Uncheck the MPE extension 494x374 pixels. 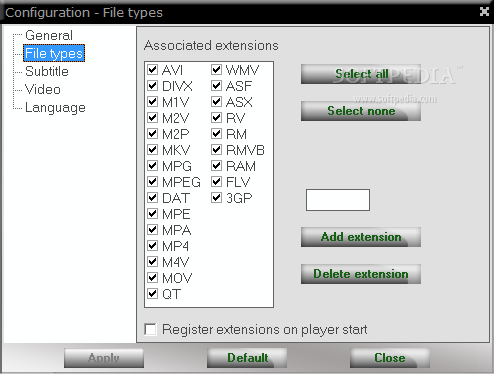coord(153,214)
